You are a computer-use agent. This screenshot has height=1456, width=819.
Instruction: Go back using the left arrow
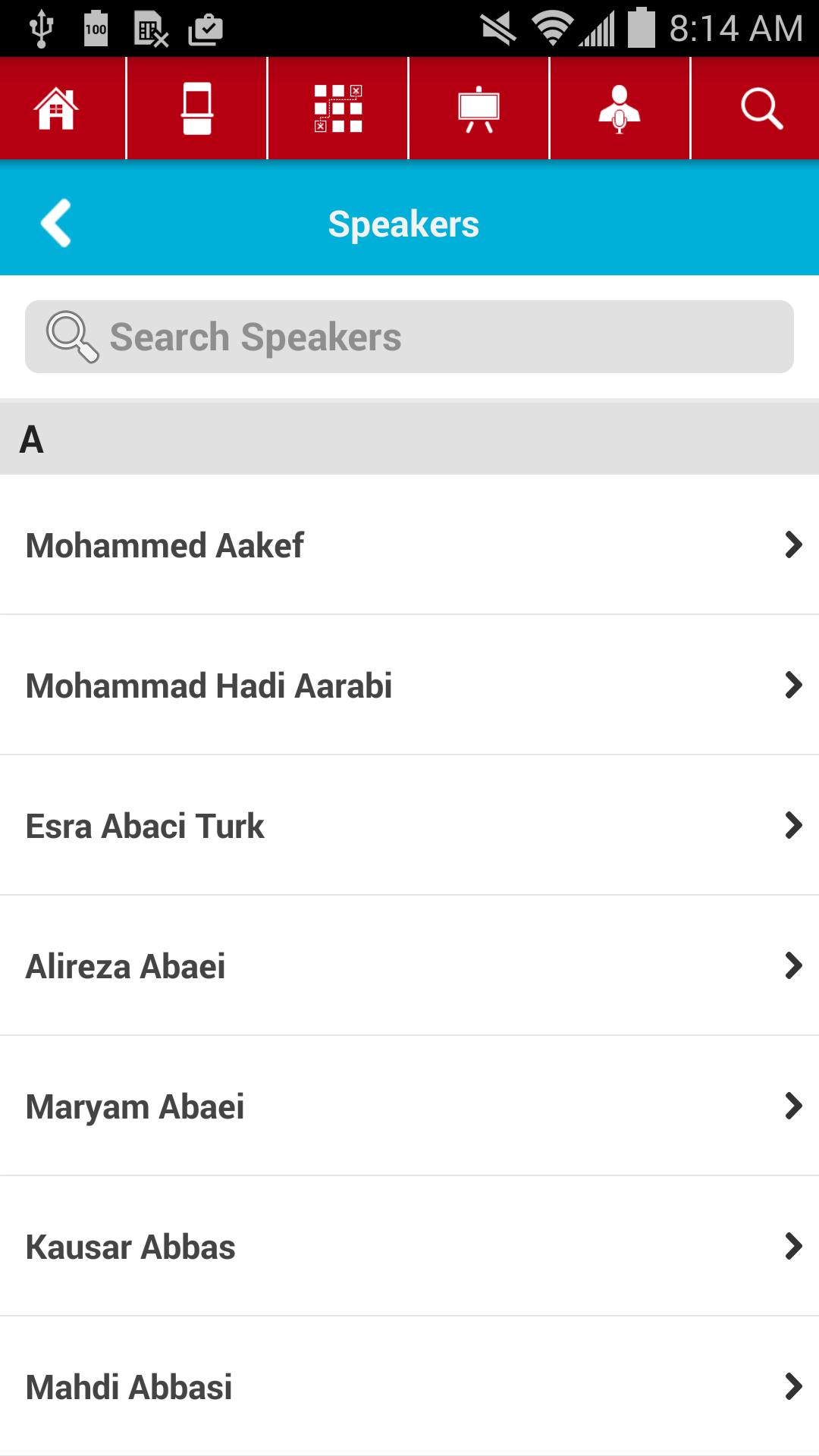coord(56,223)
